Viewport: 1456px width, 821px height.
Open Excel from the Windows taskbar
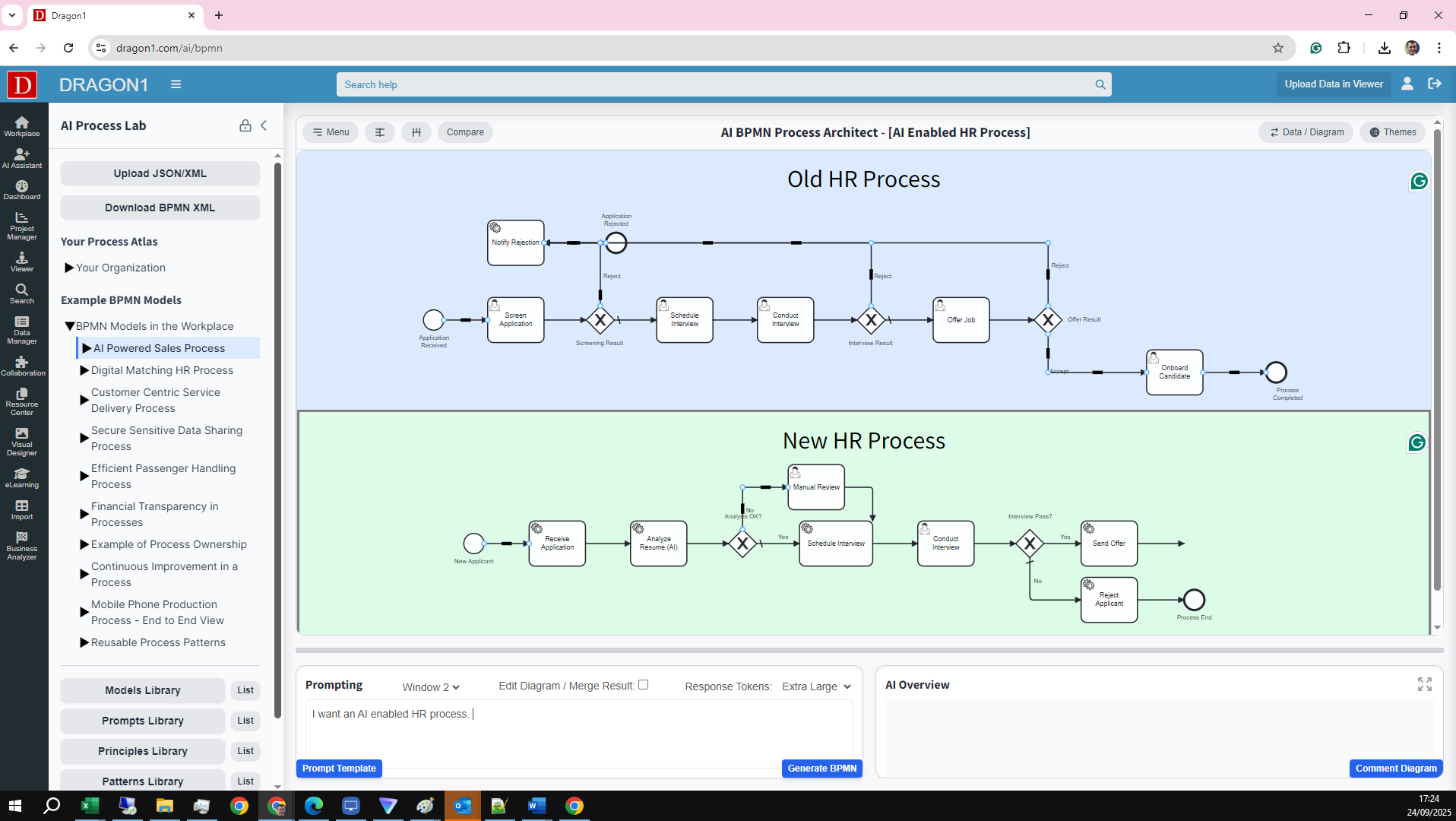click(90, 806)
